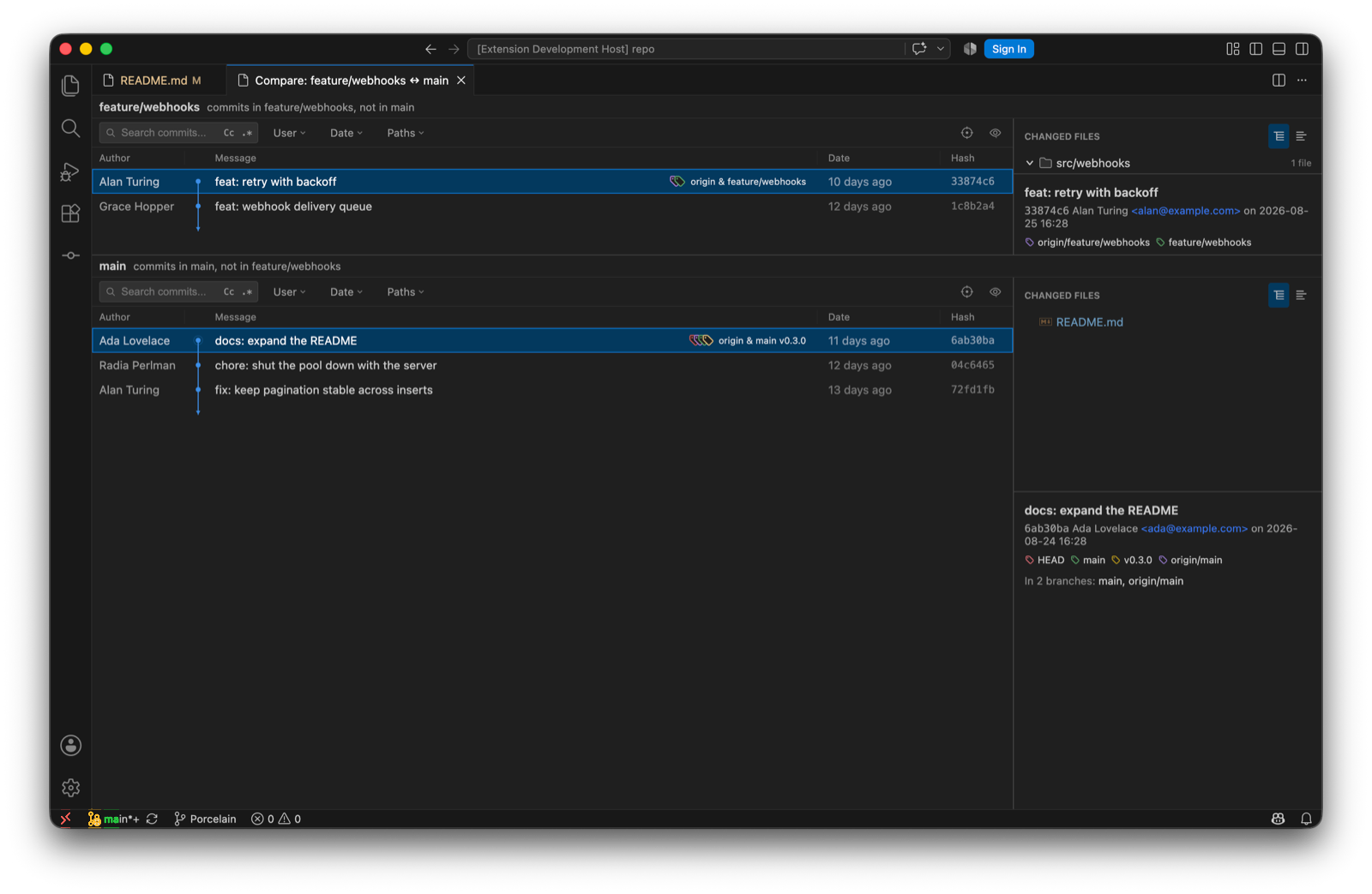Open the errors and warnings status item
This screenshot has width=1372, height=894.
point(276,819)
